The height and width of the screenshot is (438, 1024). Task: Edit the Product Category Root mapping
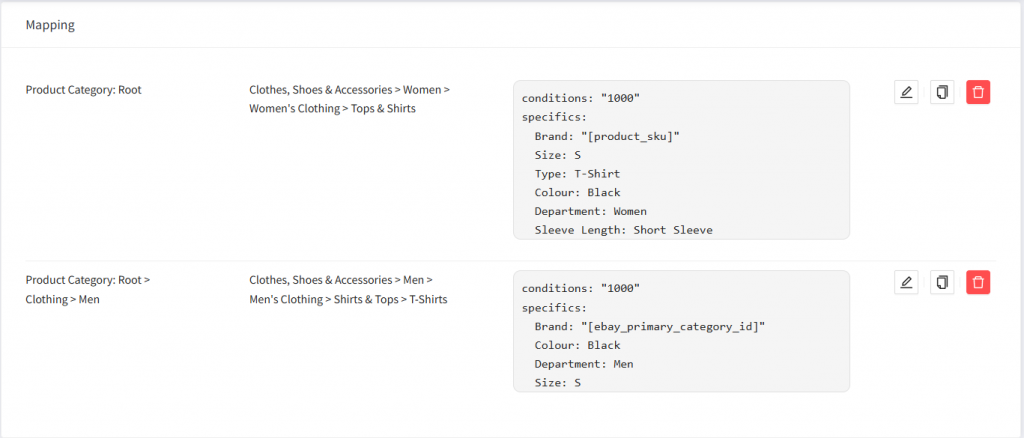pyautogui.click(x=906, y=93)
